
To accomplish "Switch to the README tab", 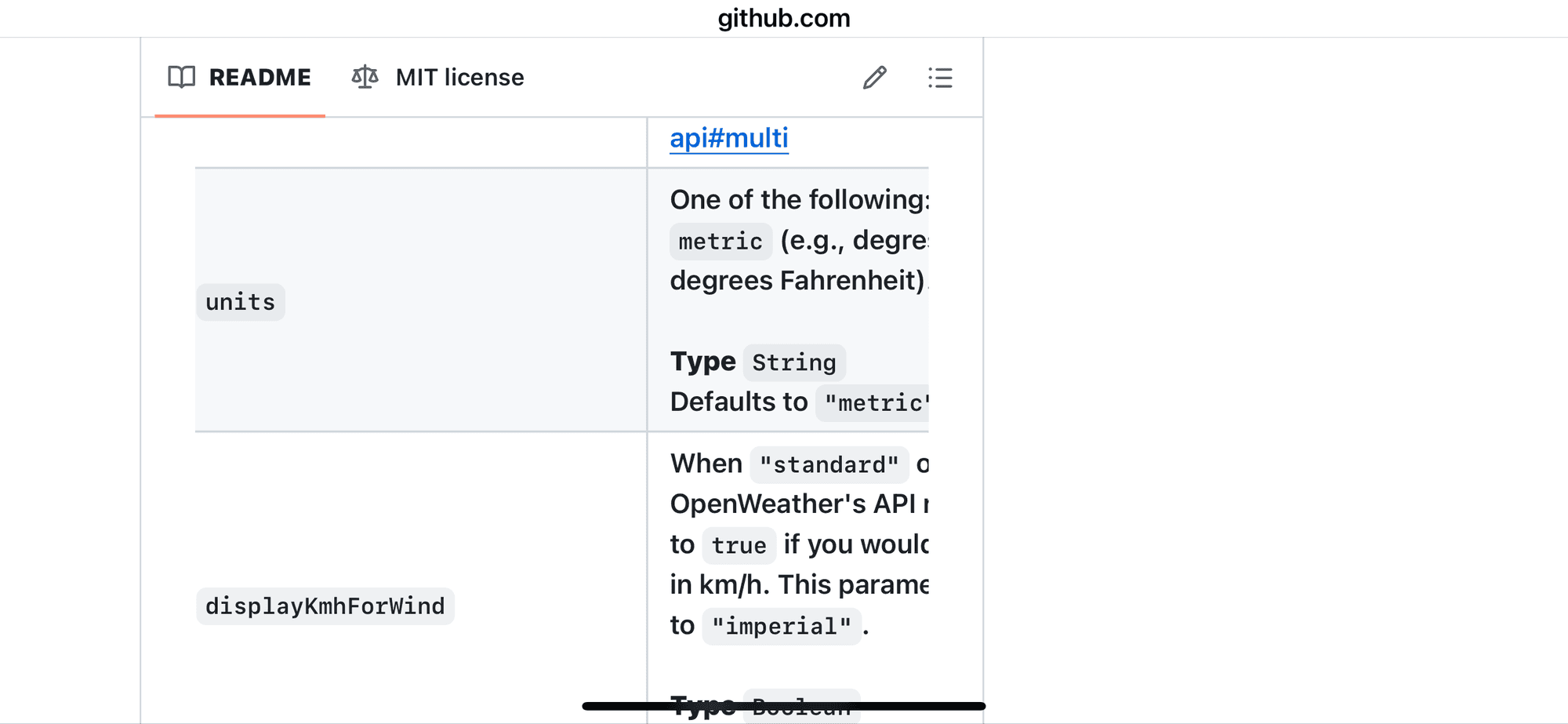I will tap(240, 77).
